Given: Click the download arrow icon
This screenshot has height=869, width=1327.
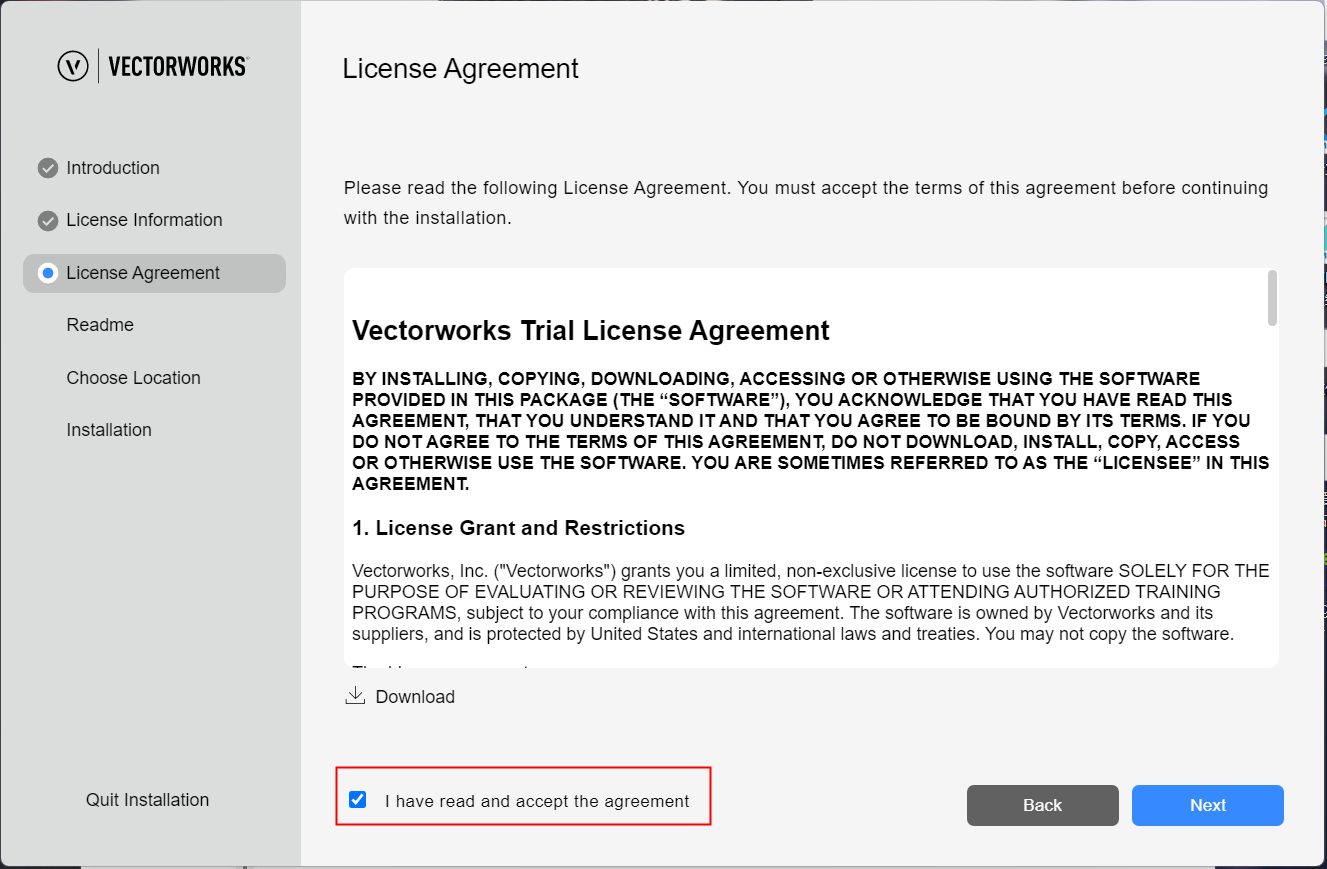Looking at the screenshot, I should click(355, 696).
